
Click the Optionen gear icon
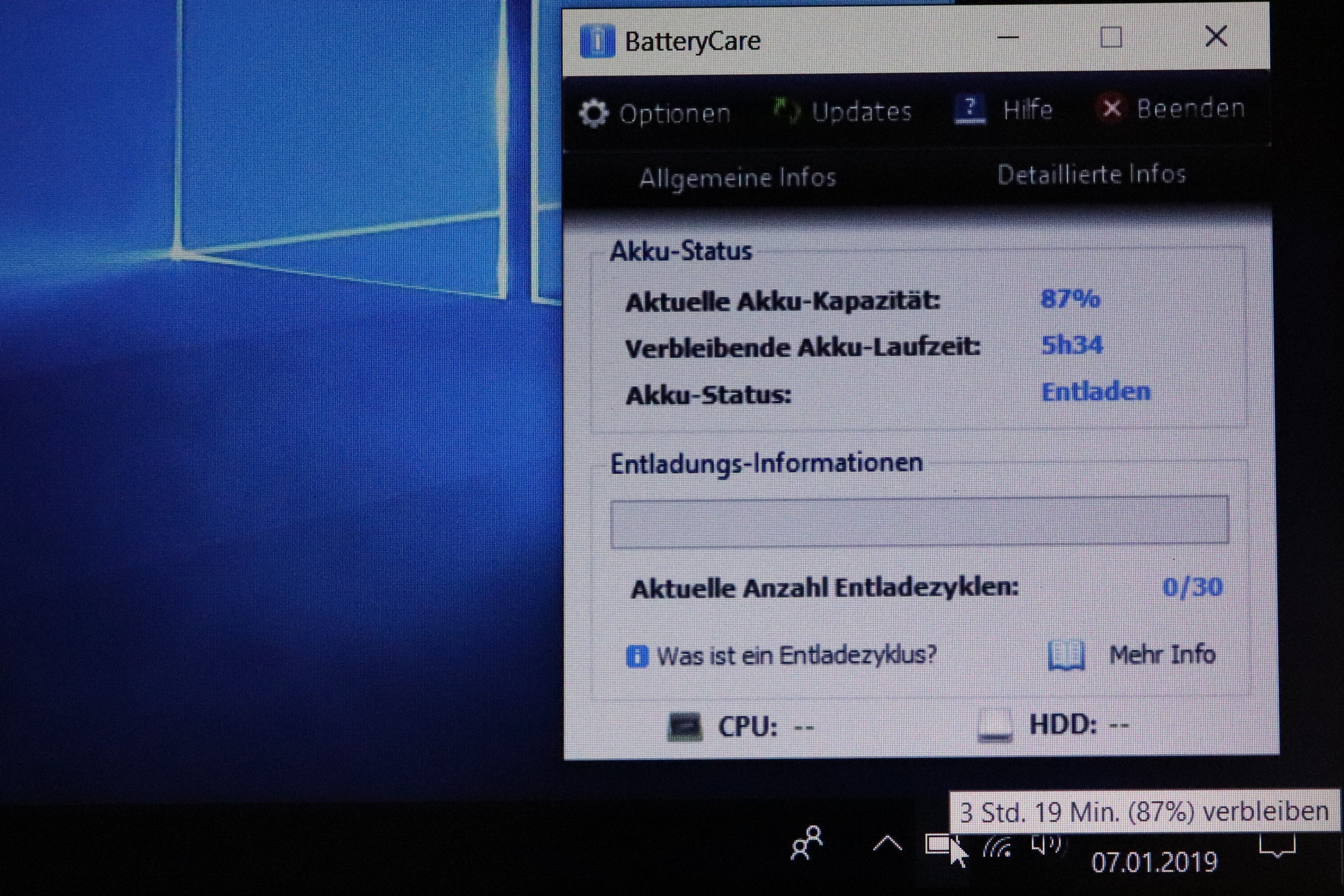pyautogui.click(x=594, y=114)
